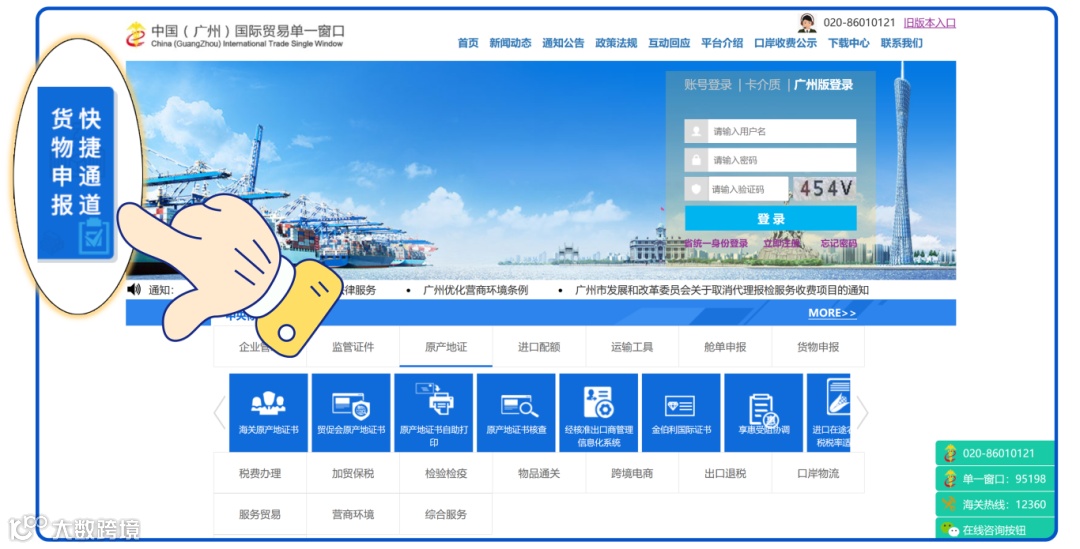Screen dimensions: 1080x549
Task: Open the 取消代理报检服务收费项目 notice
Action: tap(722, 290)
